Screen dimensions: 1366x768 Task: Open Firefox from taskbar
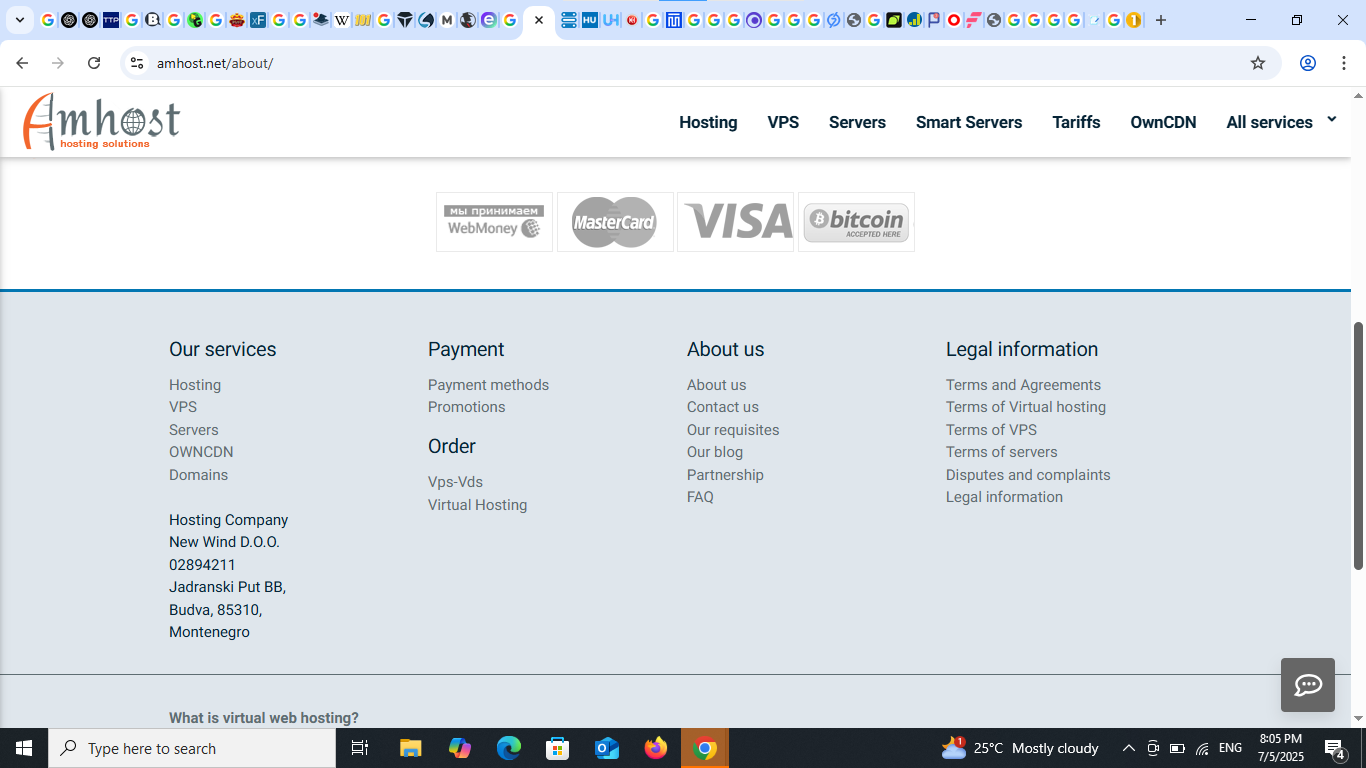[656, 748]
